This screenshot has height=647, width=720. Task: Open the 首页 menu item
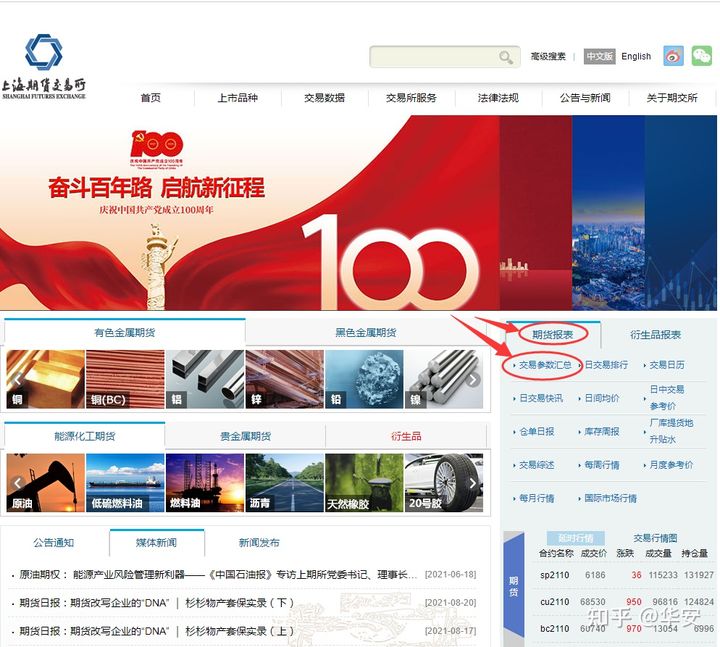coord(151,98)
